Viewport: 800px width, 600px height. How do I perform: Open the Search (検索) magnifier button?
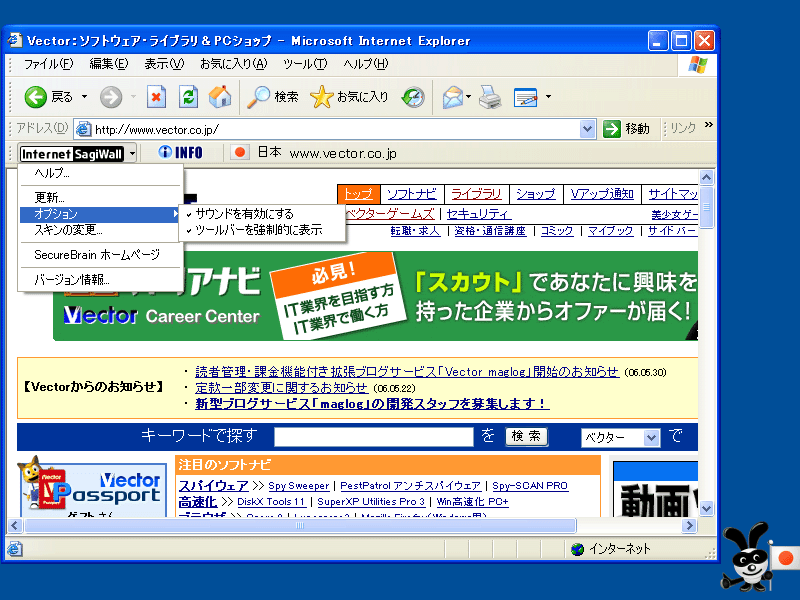coord(272,97)
